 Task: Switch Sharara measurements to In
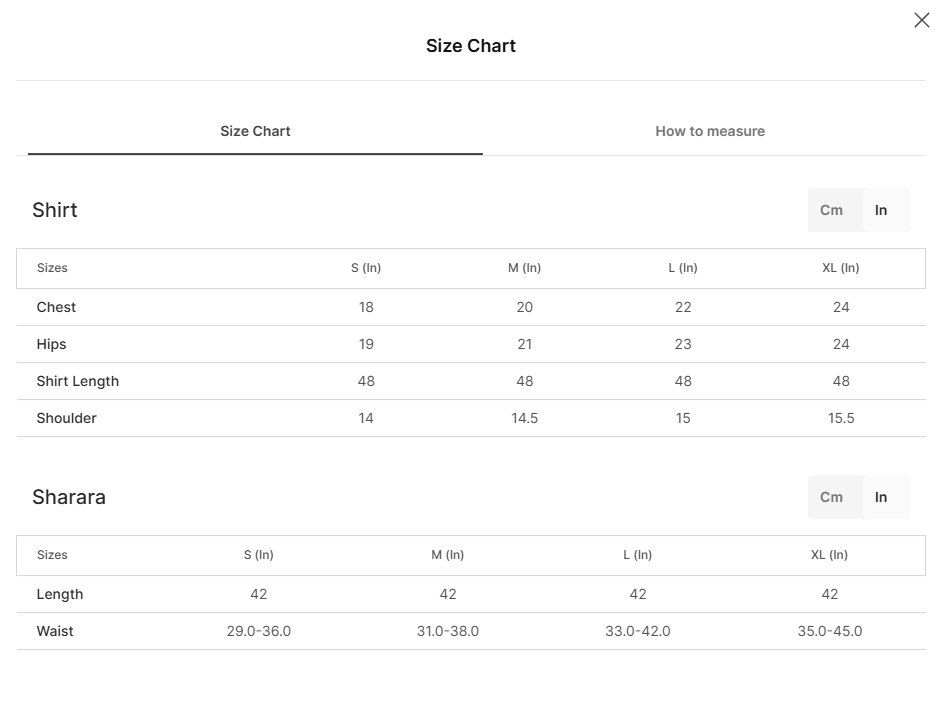pyautogui.click(x=881, y=497)
